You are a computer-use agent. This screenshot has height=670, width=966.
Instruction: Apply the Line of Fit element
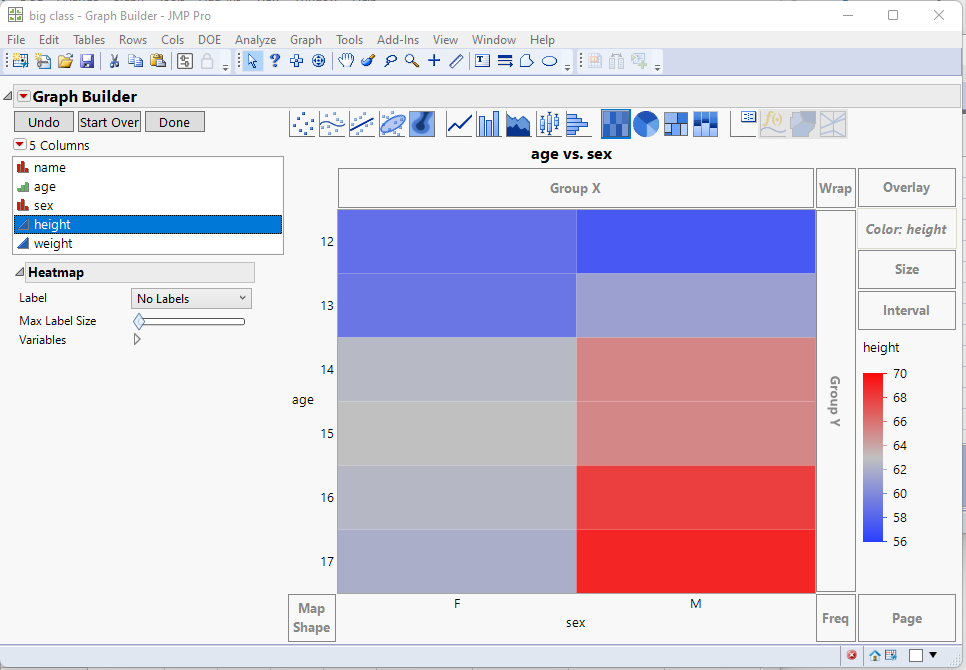[x=361, y=123]
